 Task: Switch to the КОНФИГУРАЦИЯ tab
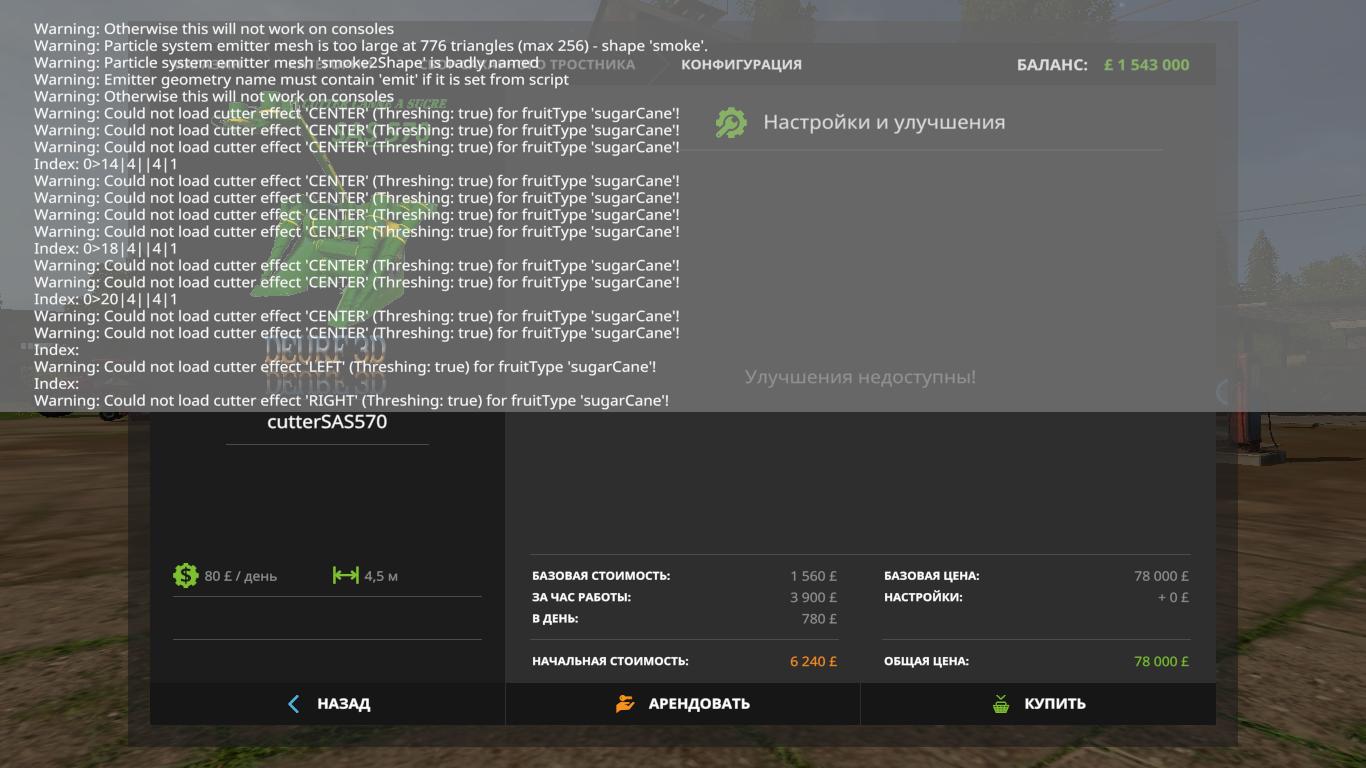coord(741,64)
